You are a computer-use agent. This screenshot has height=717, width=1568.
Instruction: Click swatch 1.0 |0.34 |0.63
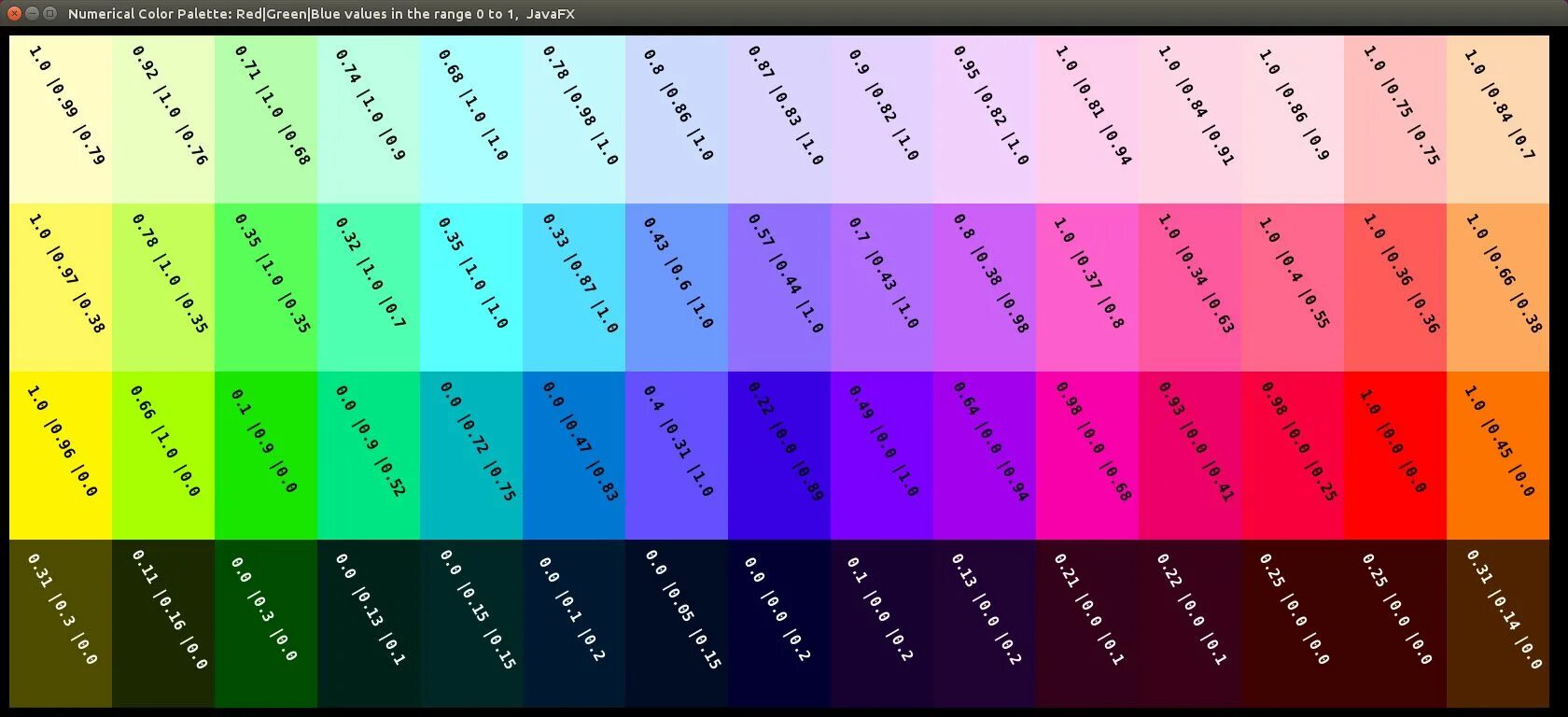(x=1190, y=288)
